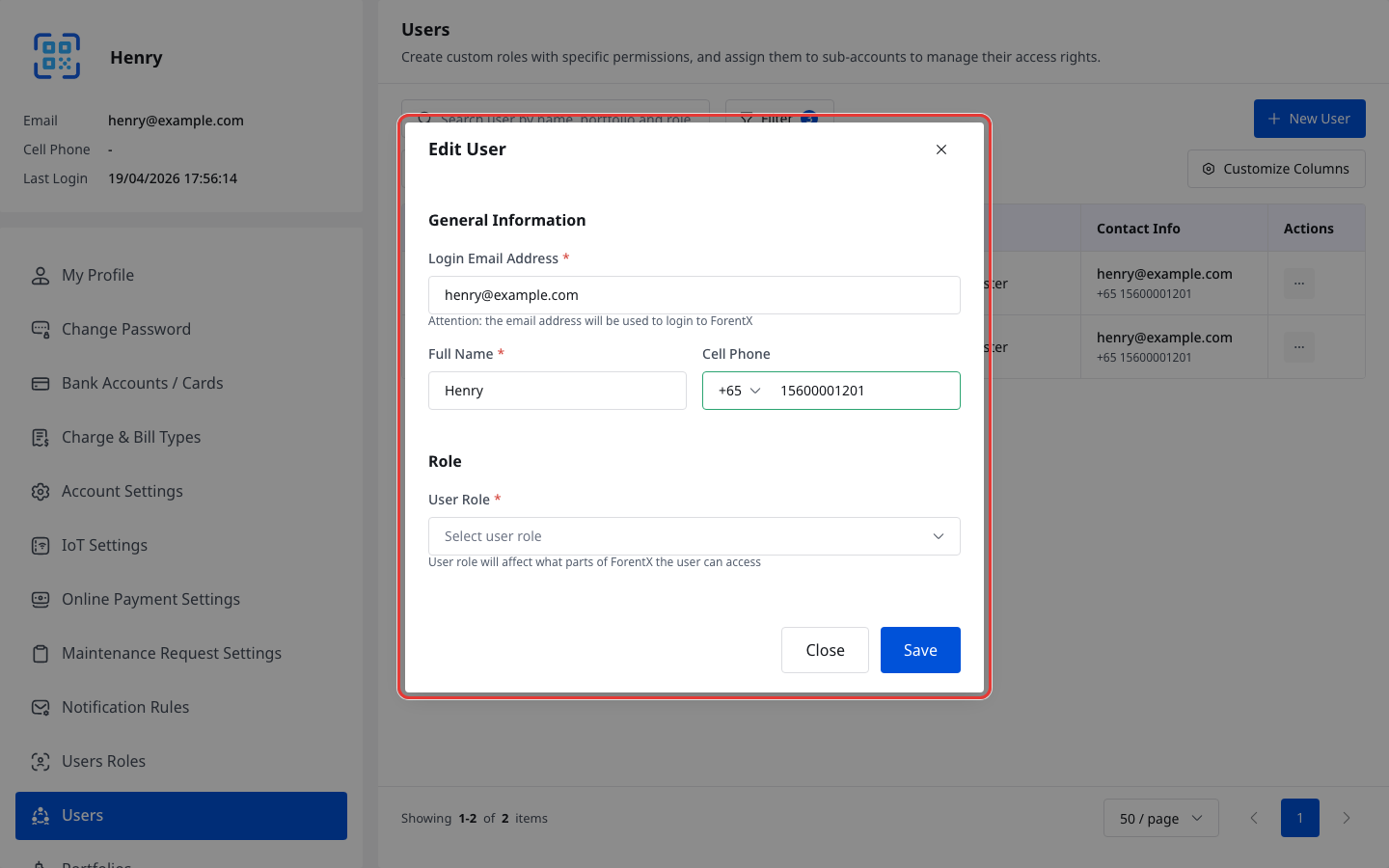This screenshot has width=1389, height=868.
Task: Go to the previous page arrow
Action: [1254, 818]
